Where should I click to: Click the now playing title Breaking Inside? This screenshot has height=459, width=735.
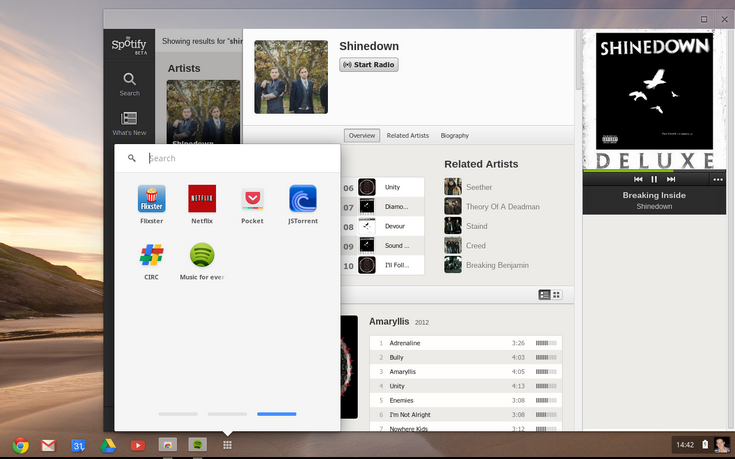coord(654,196)
